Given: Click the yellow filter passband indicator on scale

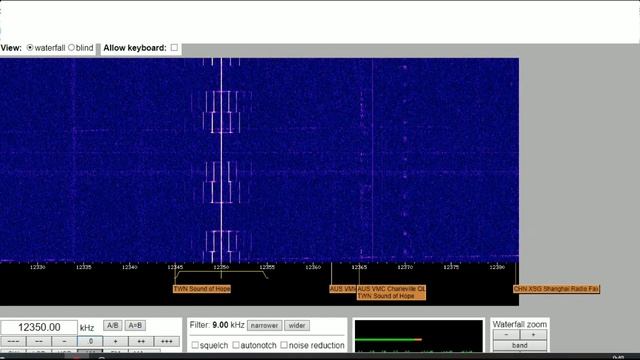Looking at the screenshot, I should pyautogui.click(x=221, y=274).
